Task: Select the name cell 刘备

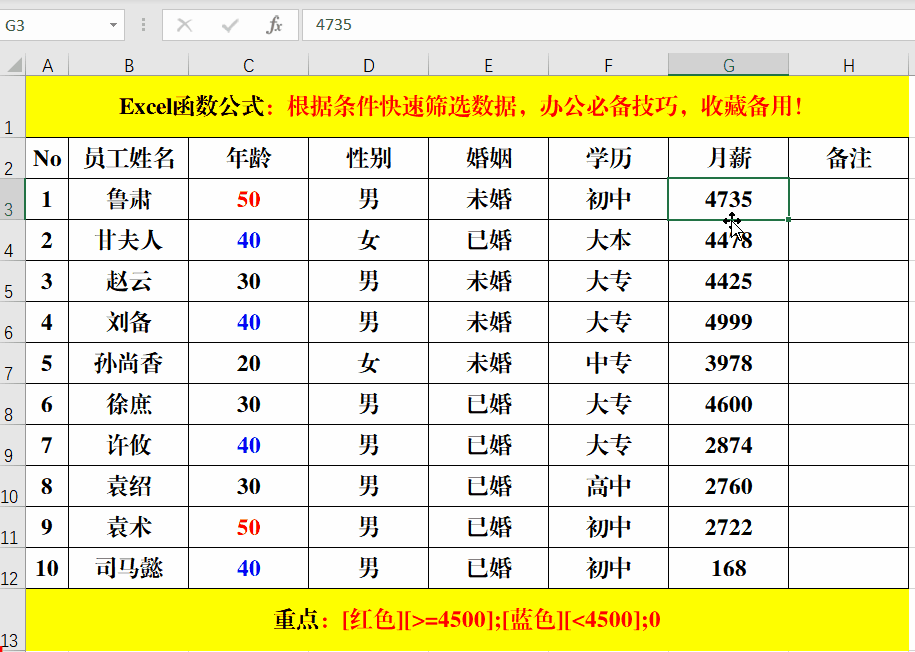Action: click(x=129, y=322)
